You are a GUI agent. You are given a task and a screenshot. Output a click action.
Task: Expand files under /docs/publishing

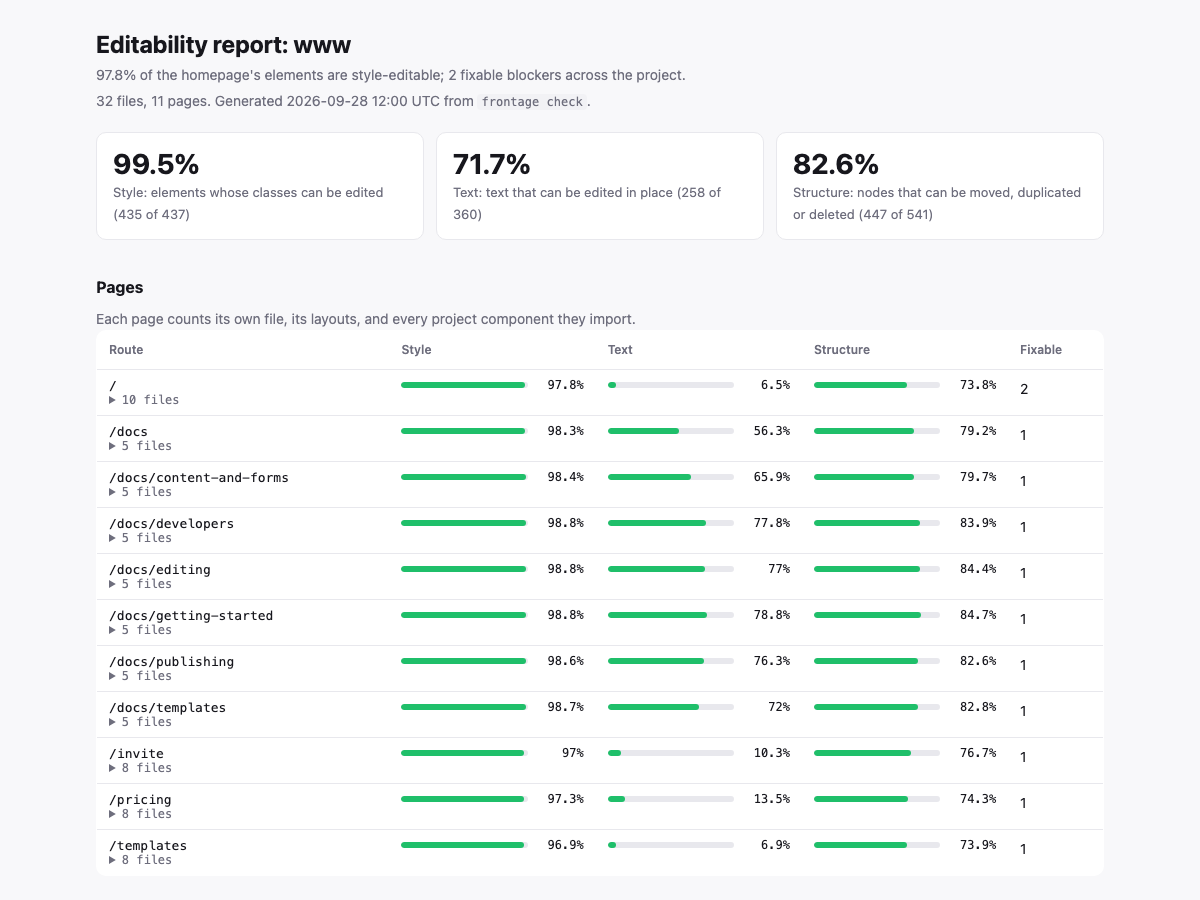coord(140,676)
